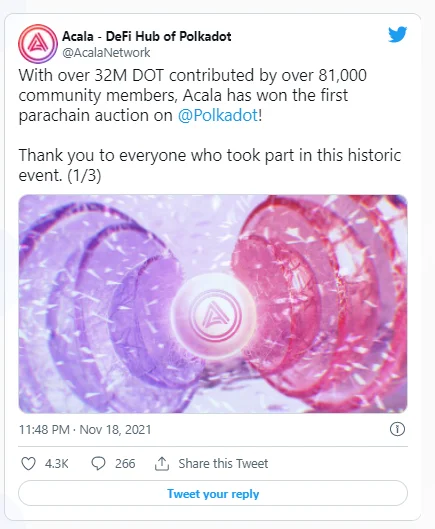Select the Share this Tweet text
This screenshot has height=529, width=435.
tap(223, 464)
